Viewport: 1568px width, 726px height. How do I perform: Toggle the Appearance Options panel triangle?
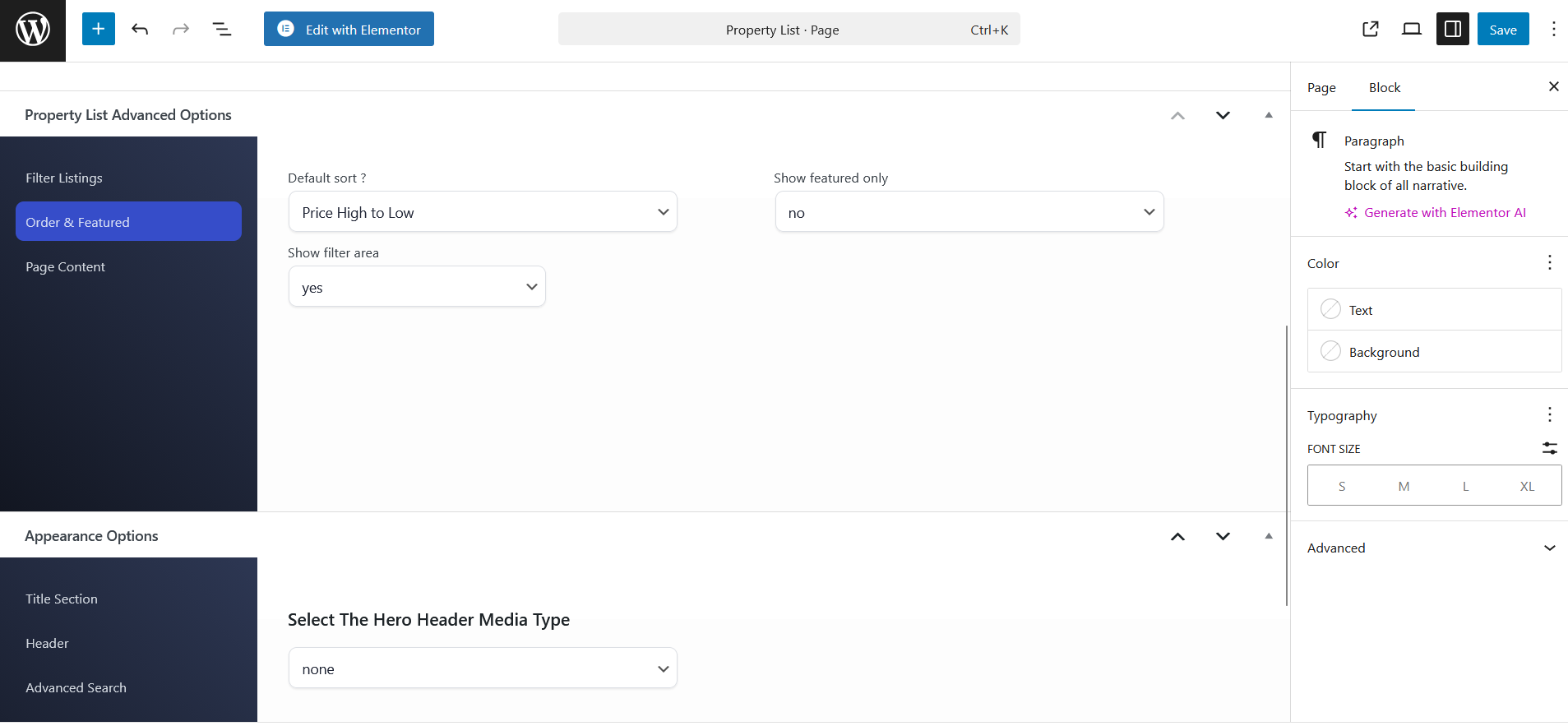pyautogui.click(x=1268, y=536)
